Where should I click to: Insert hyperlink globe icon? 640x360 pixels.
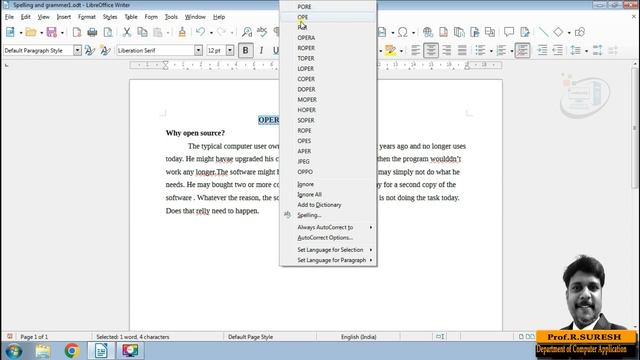click(428, 32)
